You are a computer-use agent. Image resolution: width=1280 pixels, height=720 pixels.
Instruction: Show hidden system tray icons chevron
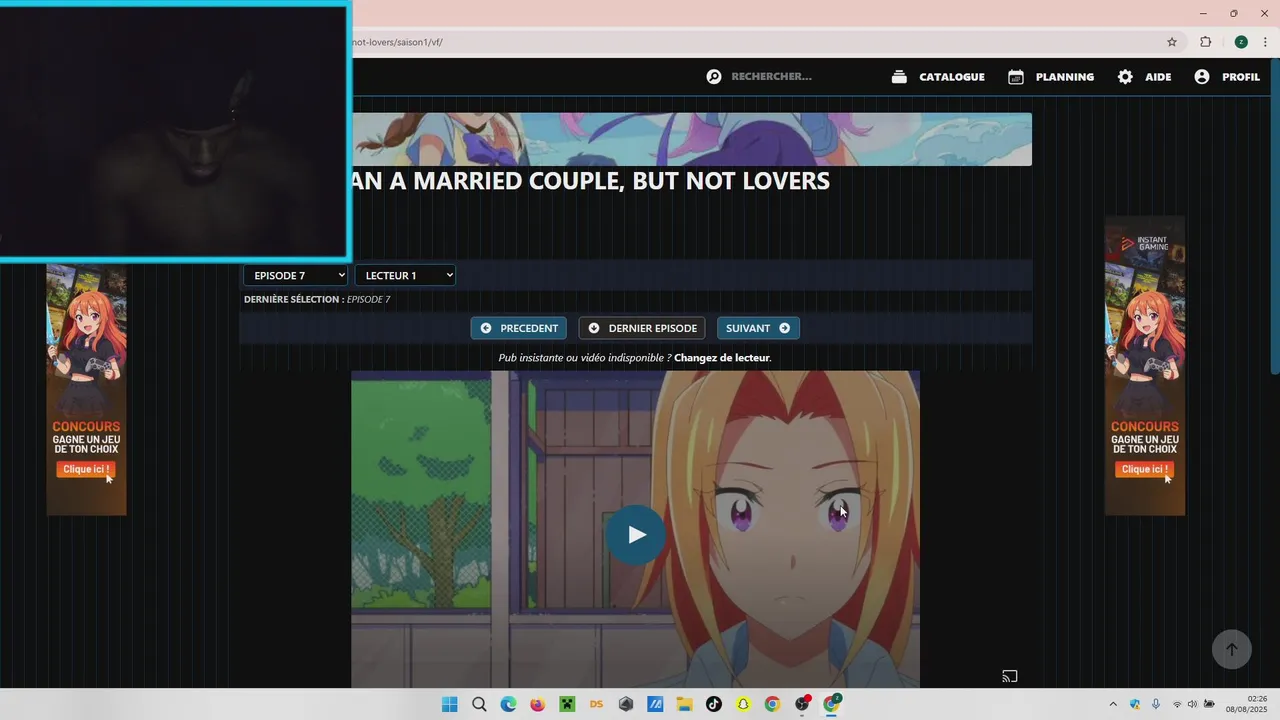pos(1113,704)
